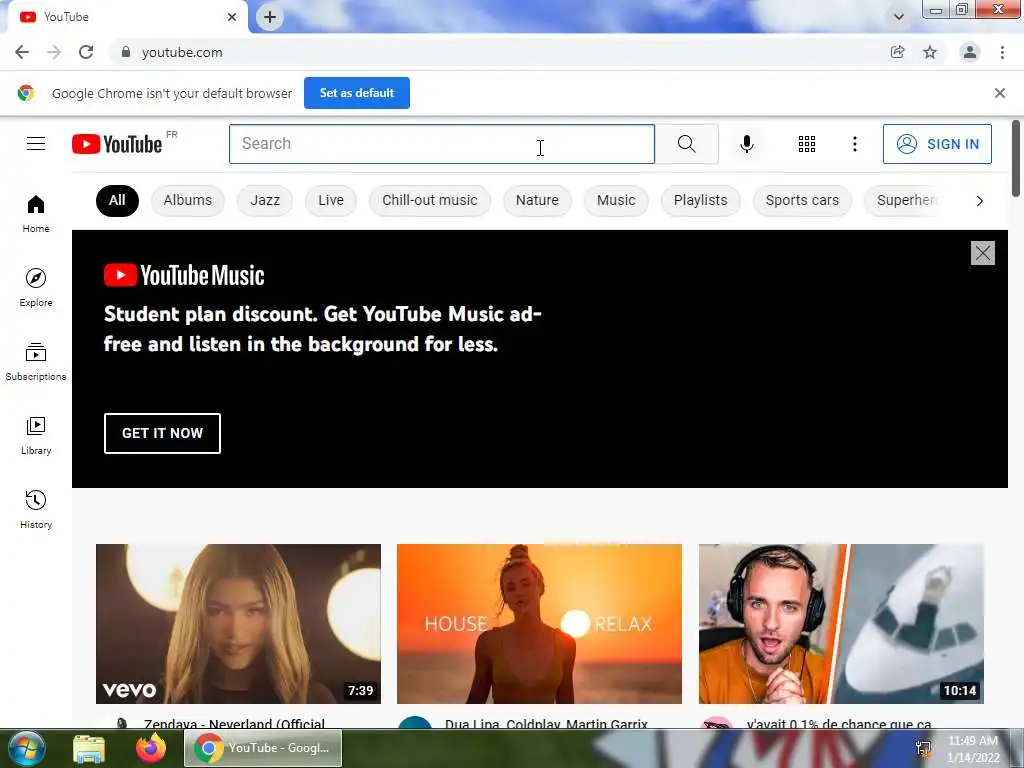This screenshot has width=1024, height=768.
Task: Open YouTube settings three-dot menu
Action: (854, 144)
